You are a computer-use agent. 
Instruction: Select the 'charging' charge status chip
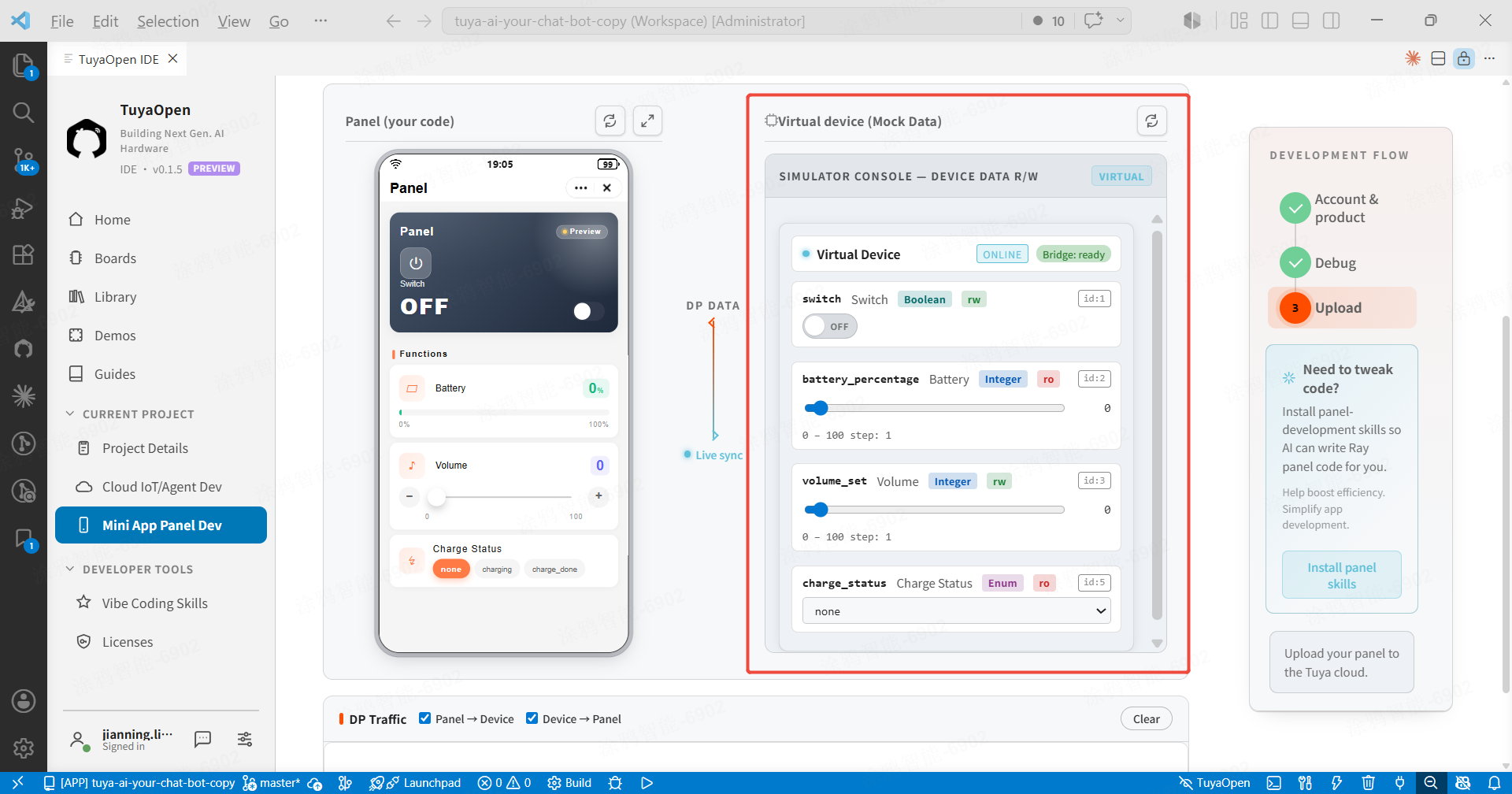point(497,569)
